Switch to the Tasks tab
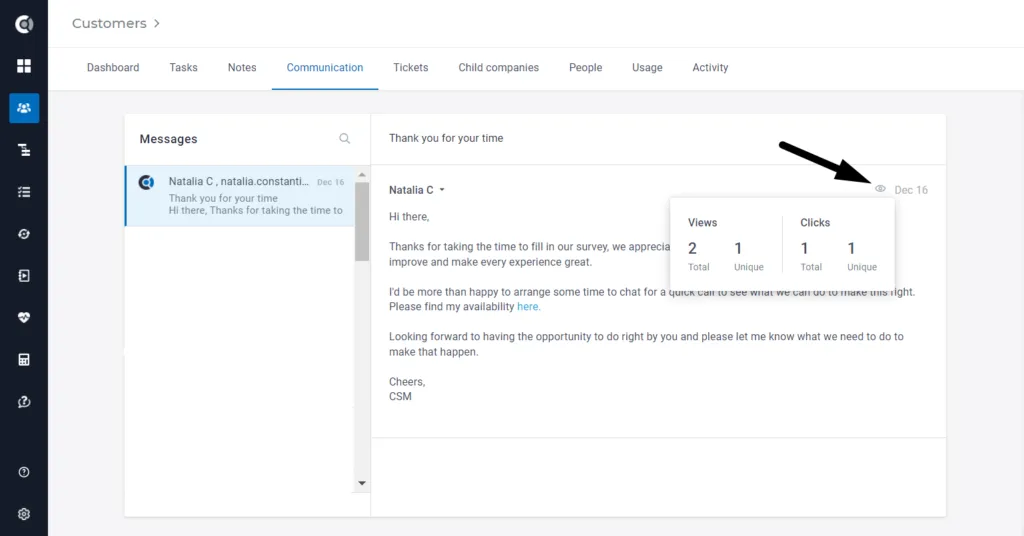Image resolution: width=1024 pixels, height=536 pixels. [184, 67]
